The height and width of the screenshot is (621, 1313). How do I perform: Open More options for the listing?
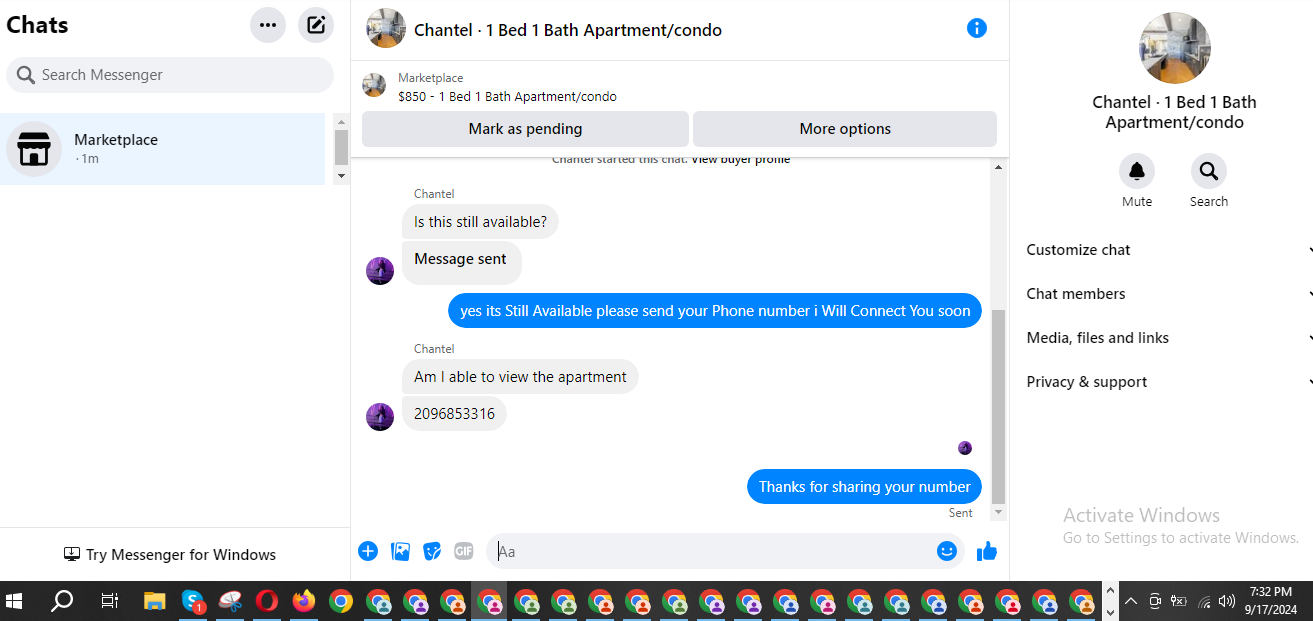tap(845, 129)
